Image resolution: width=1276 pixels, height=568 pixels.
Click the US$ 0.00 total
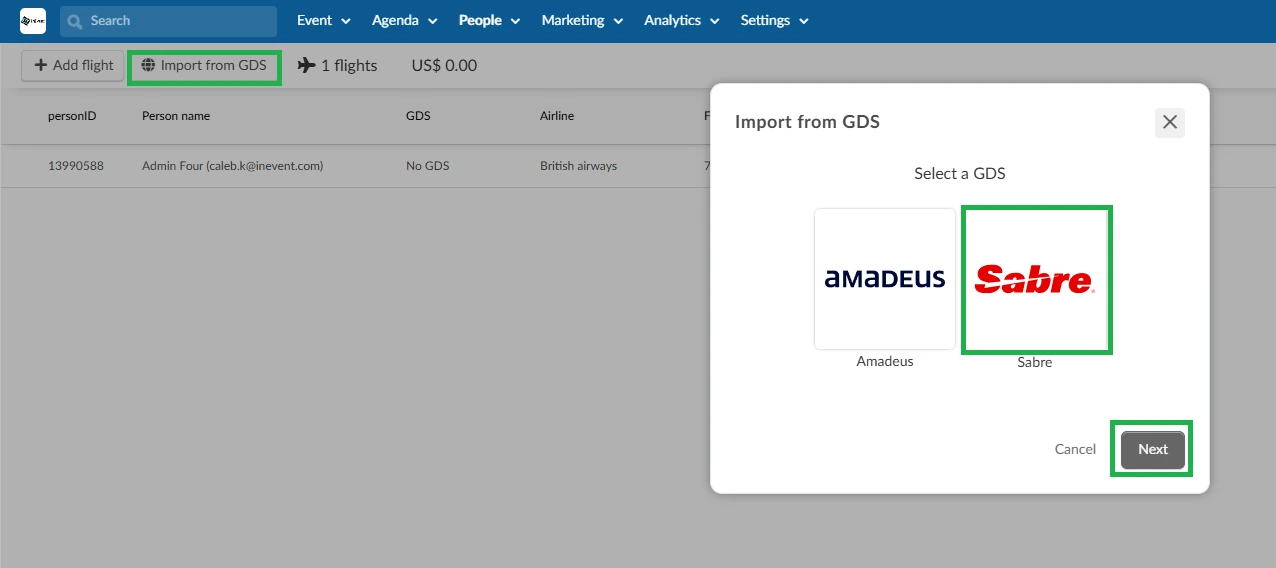(444, 66)
